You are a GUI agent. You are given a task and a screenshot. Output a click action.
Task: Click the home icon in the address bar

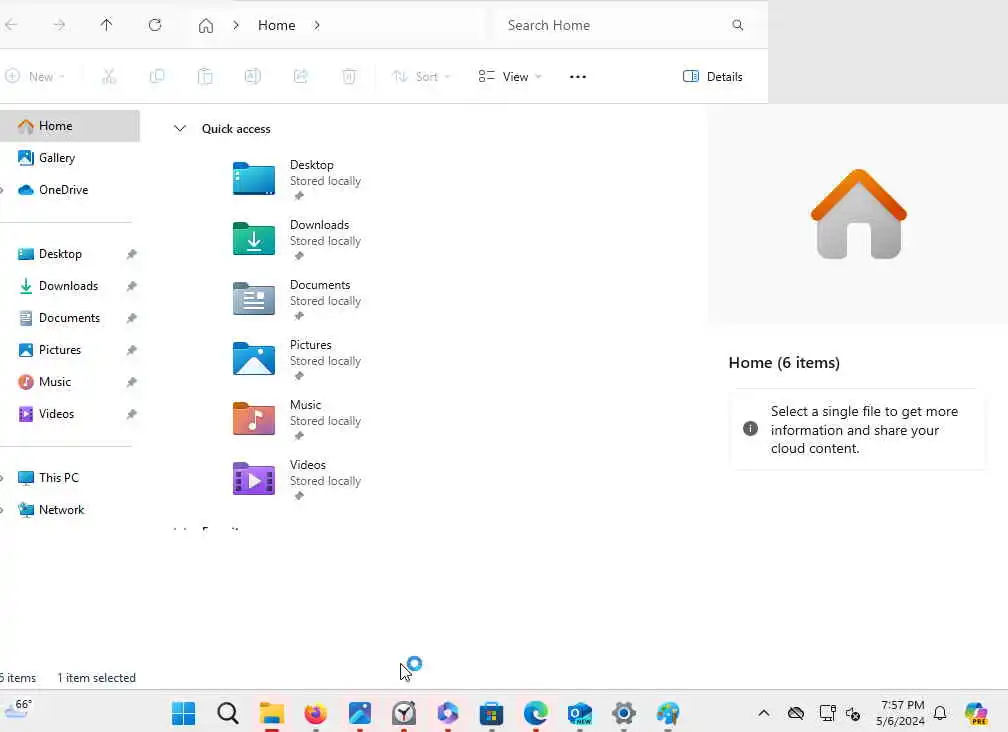click(206, 26)
